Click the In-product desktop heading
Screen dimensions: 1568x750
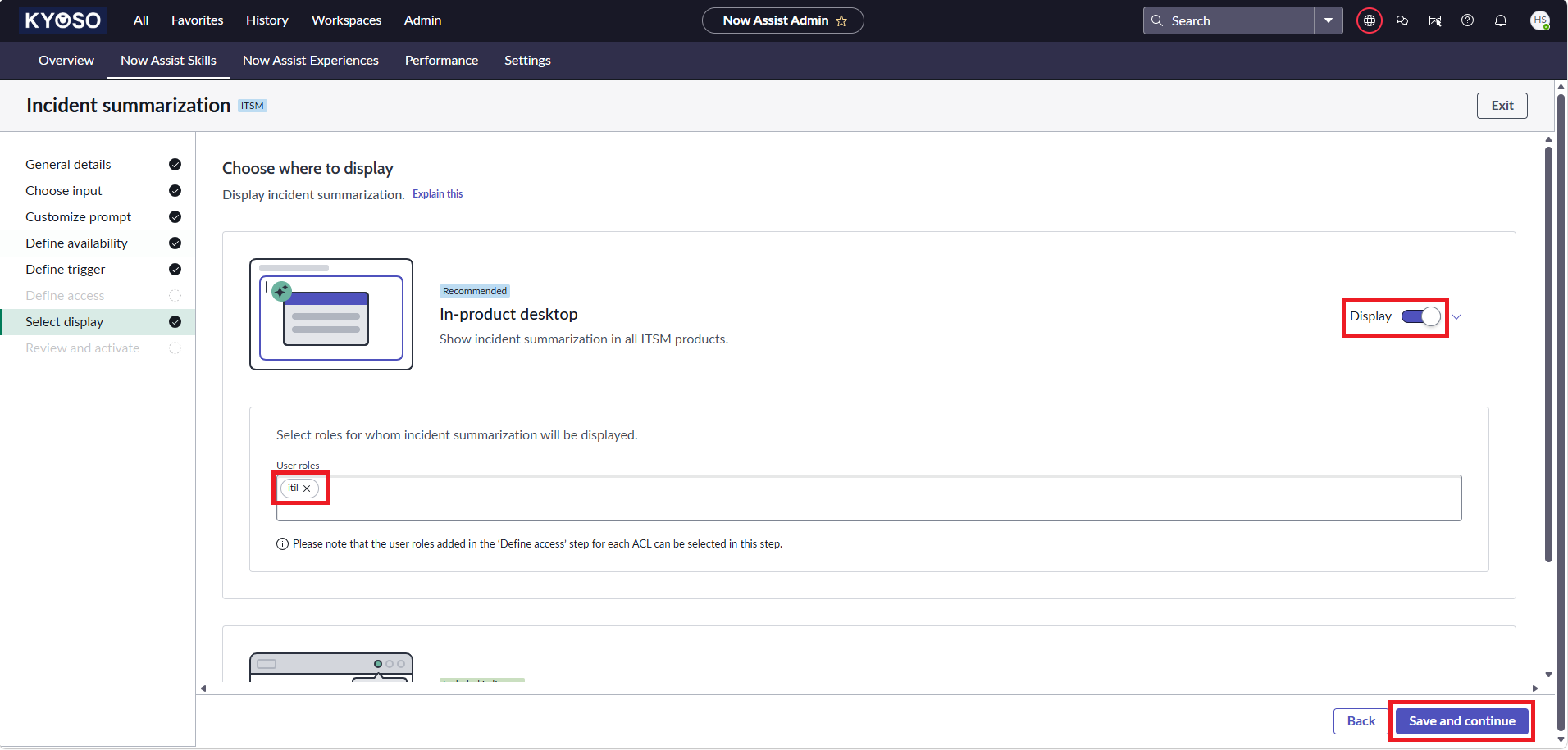(x=508, y=315)
